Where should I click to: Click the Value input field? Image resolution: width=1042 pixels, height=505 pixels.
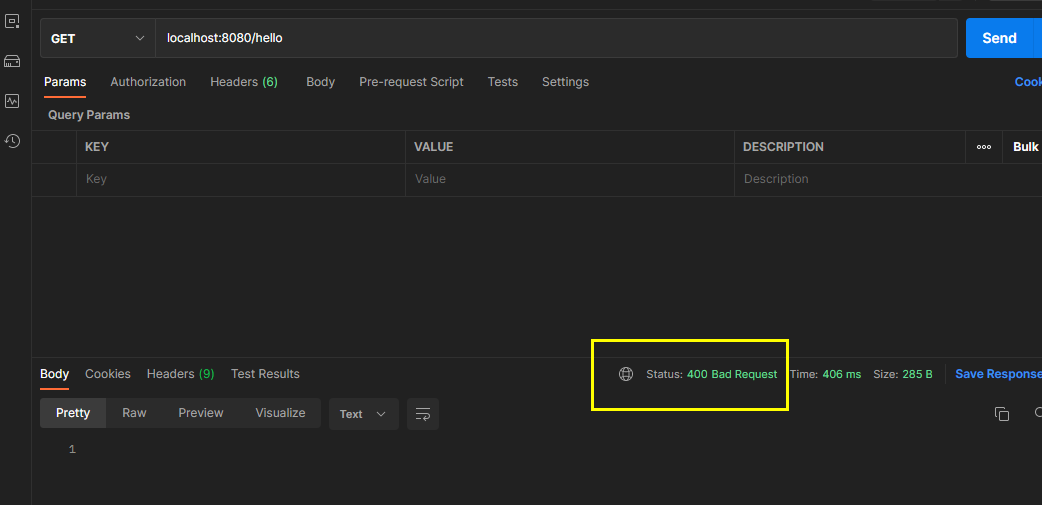pos(570,179)
